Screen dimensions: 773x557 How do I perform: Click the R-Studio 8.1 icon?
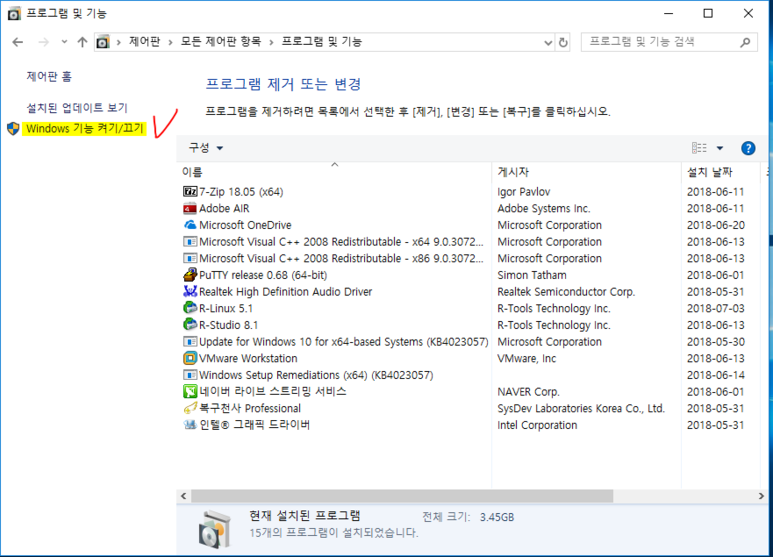pyautogui.click(x=190, y=325)
